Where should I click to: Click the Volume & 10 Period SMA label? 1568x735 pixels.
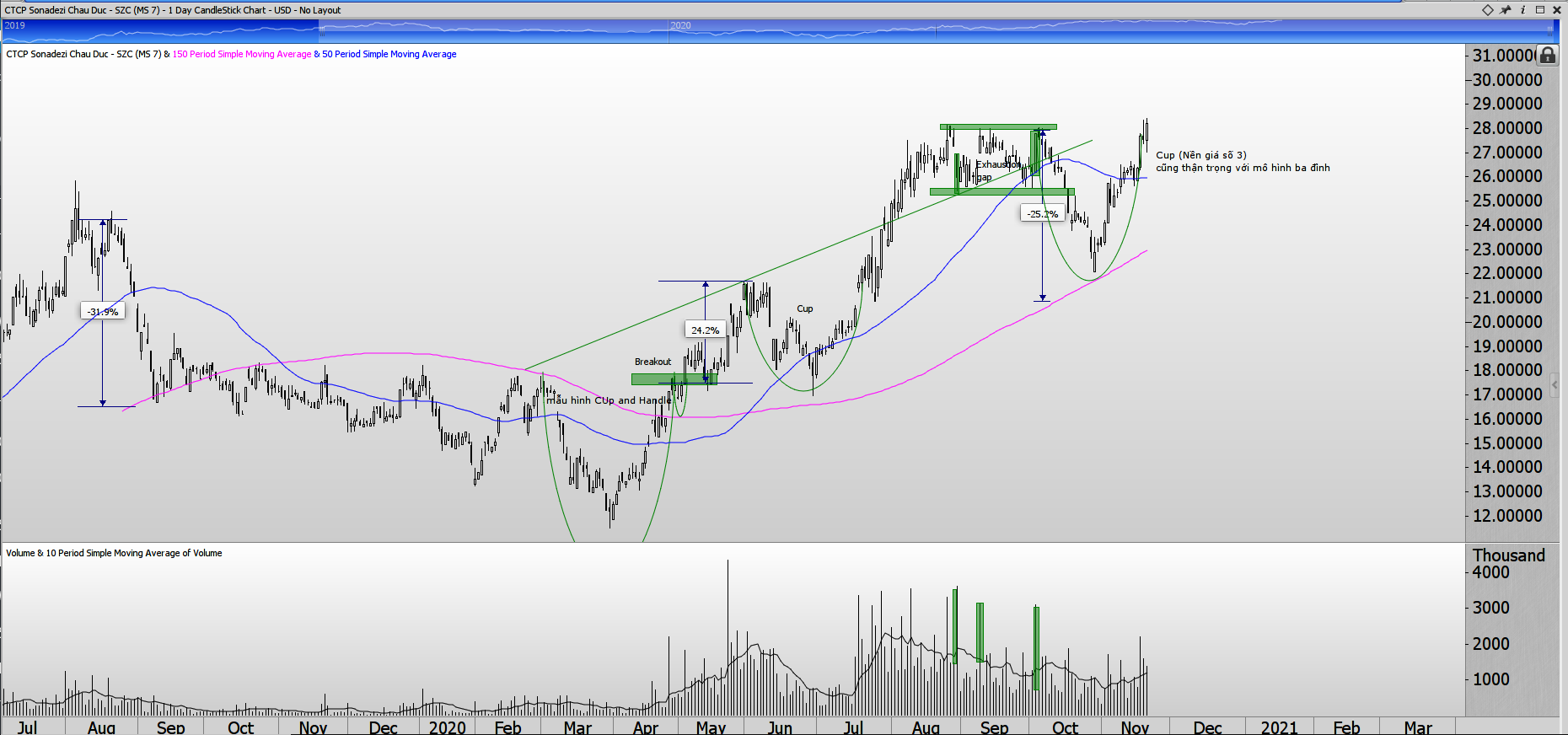click(114, 553)
